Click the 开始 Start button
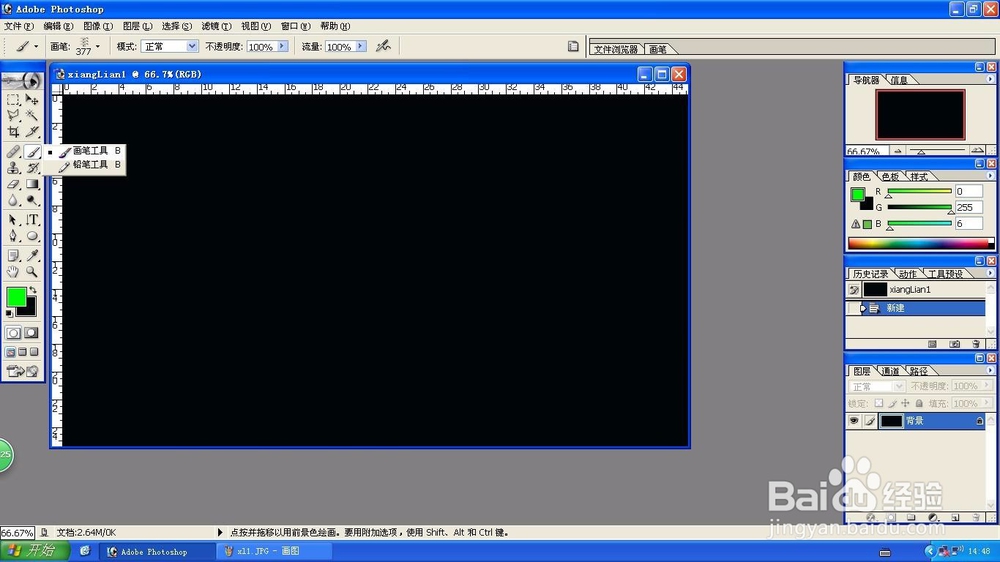 (x=34, y=551)
